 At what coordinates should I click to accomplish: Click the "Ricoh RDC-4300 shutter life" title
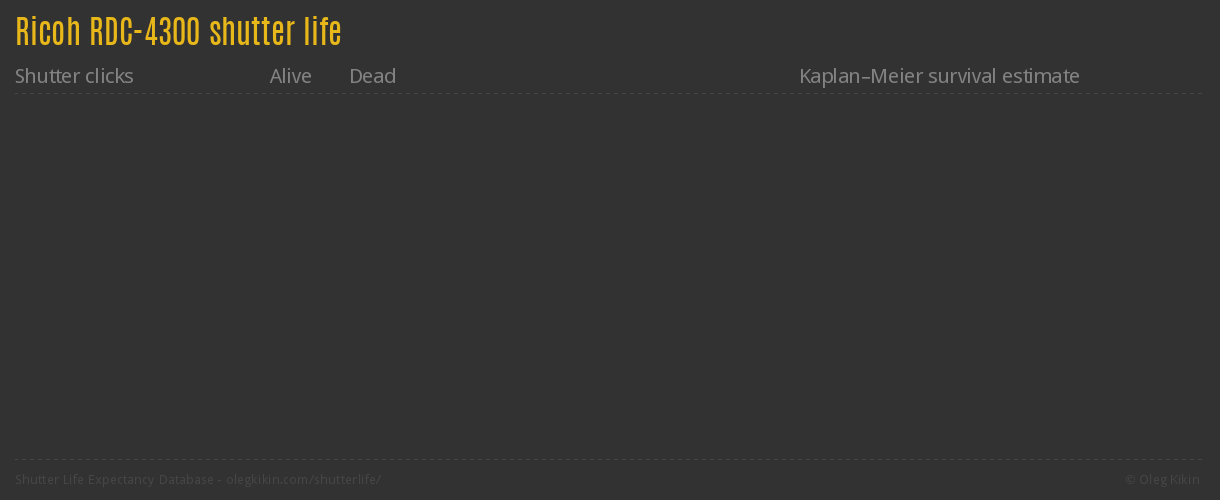(x=178, y=32)
